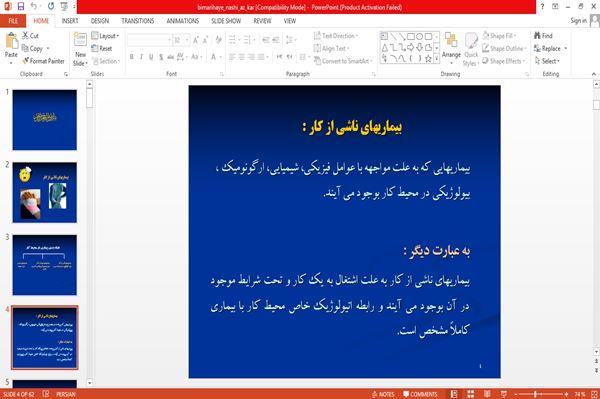Open Quick Styles gallery

tap(471, 50)
